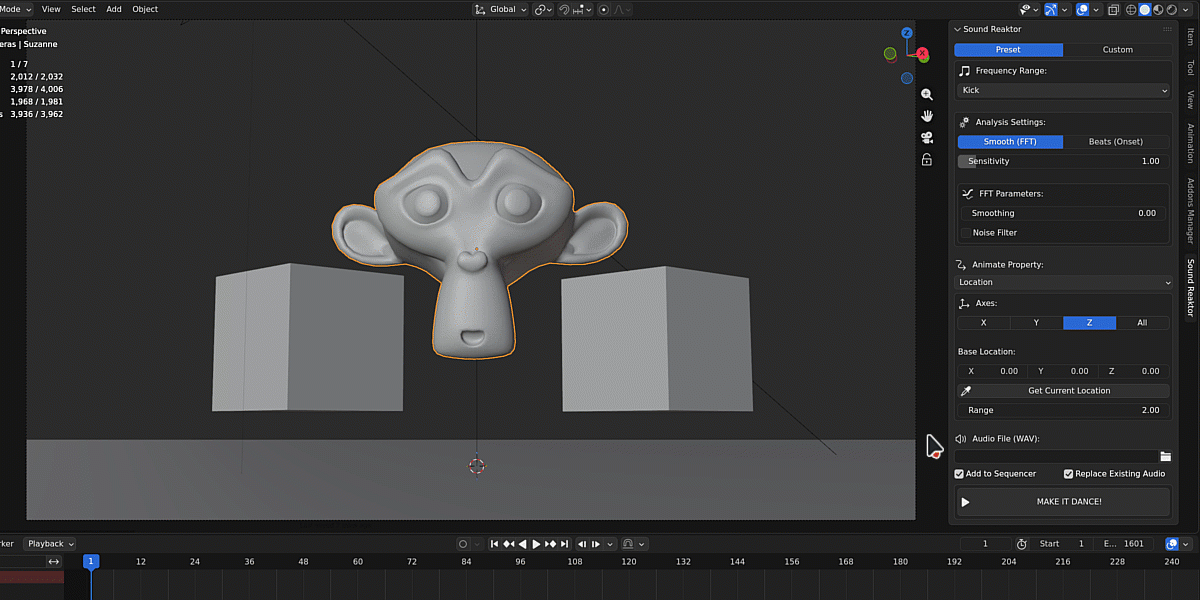The width and height of the screenshot is (1200, 600).
Task: Click the pan view hand icon
Action: pos(927,116)
